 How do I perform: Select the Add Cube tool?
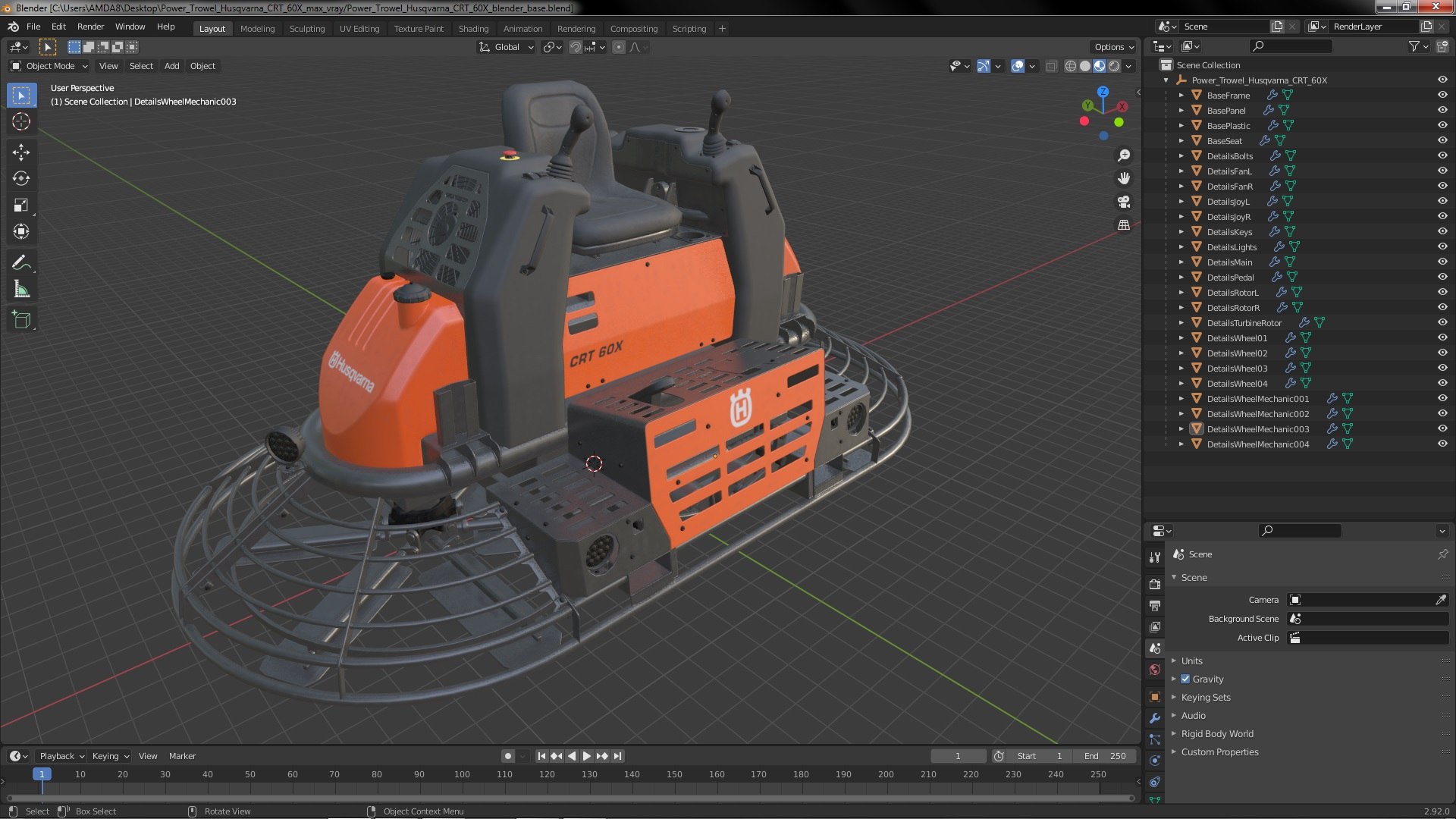click(x=21, y=320)
